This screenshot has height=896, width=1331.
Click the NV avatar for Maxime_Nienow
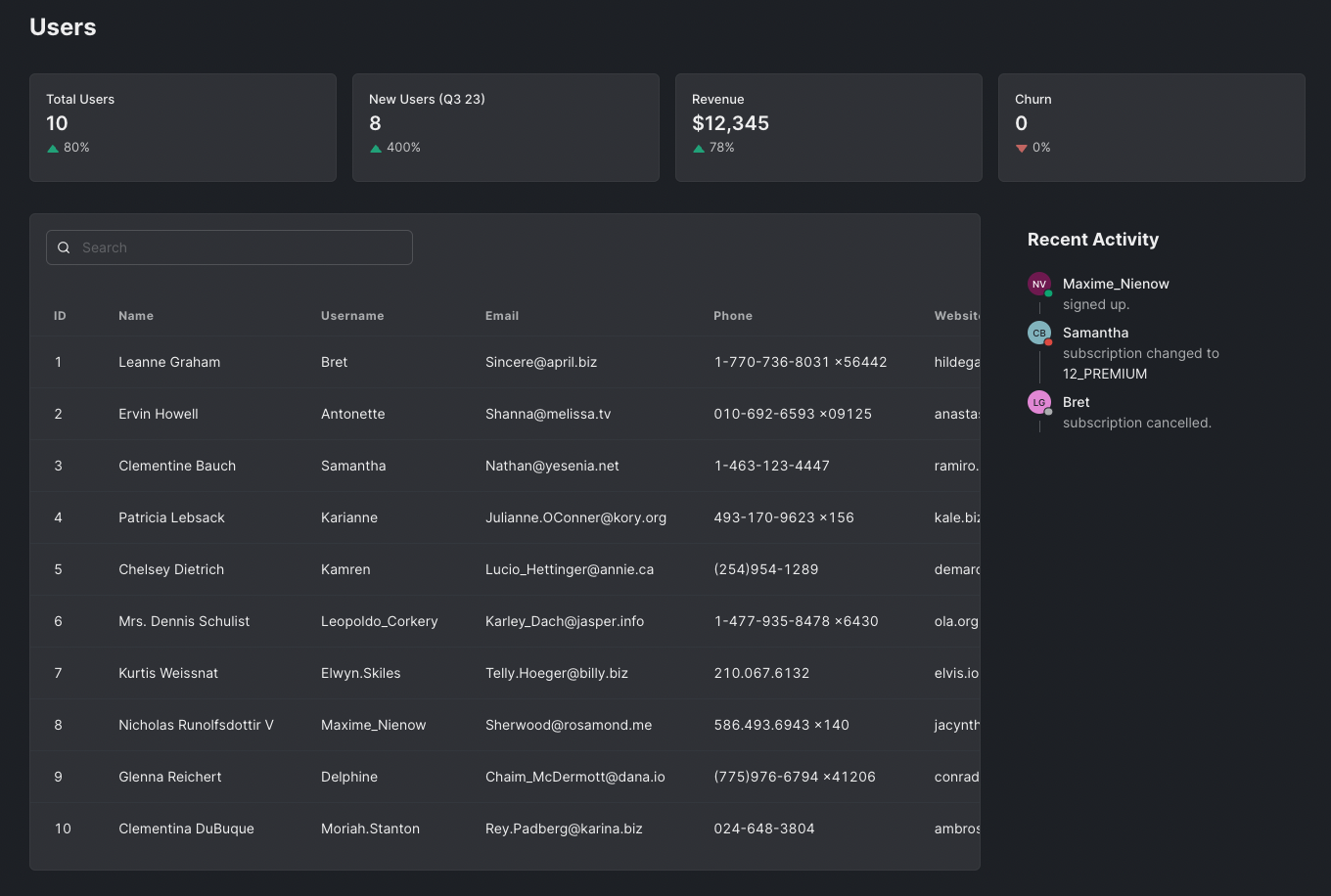(x=1038, y=284)
